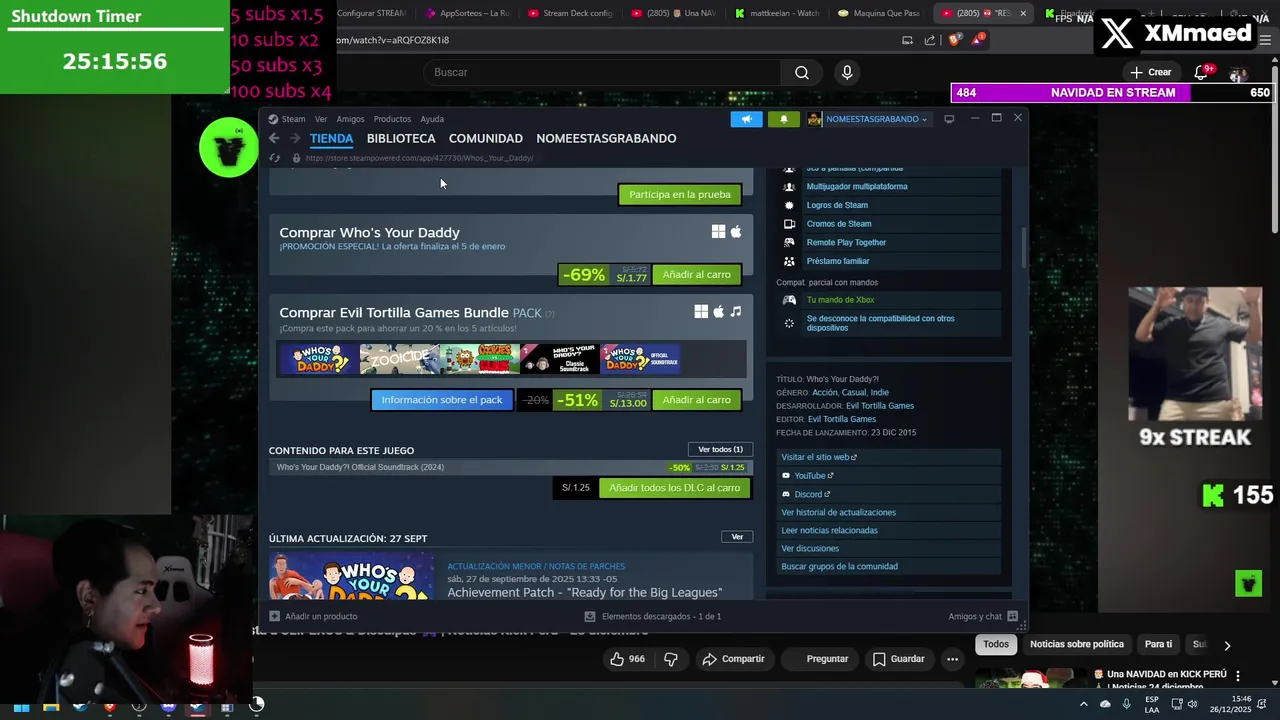Like the YouTube video (966)

point(627,659)
